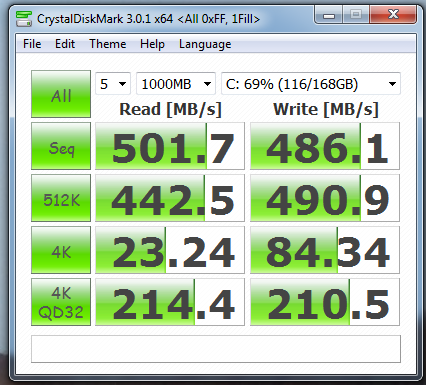The width and height of the screenshot is (426, 385).
Task: Click the Seq read result 501.7
Action: (170, 146)
